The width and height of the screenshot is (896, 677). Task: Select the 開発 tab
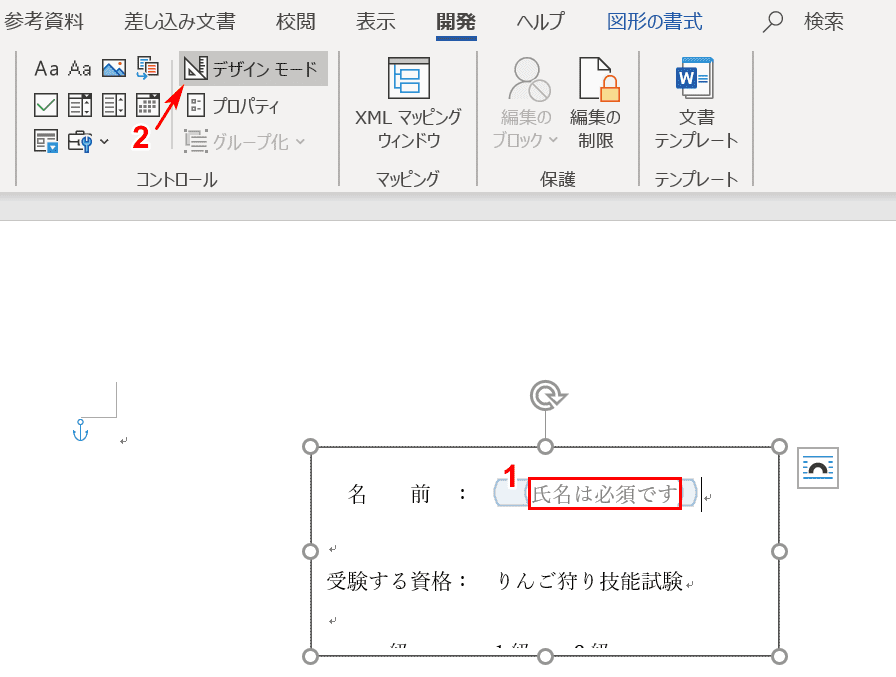point(456,22)
